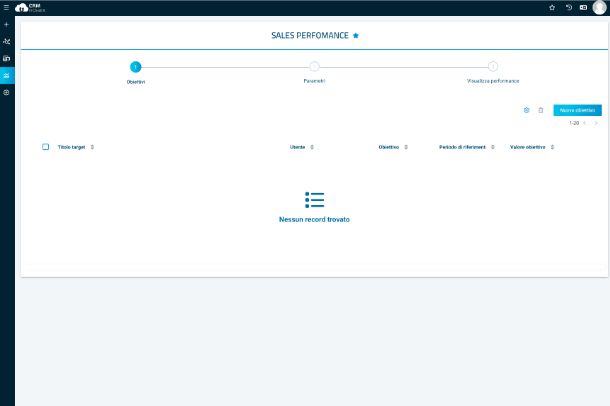This screenshot has width=610, height=406.
Task: Sort by Obiettivo column arrows
Action: [x=406, y=147]
